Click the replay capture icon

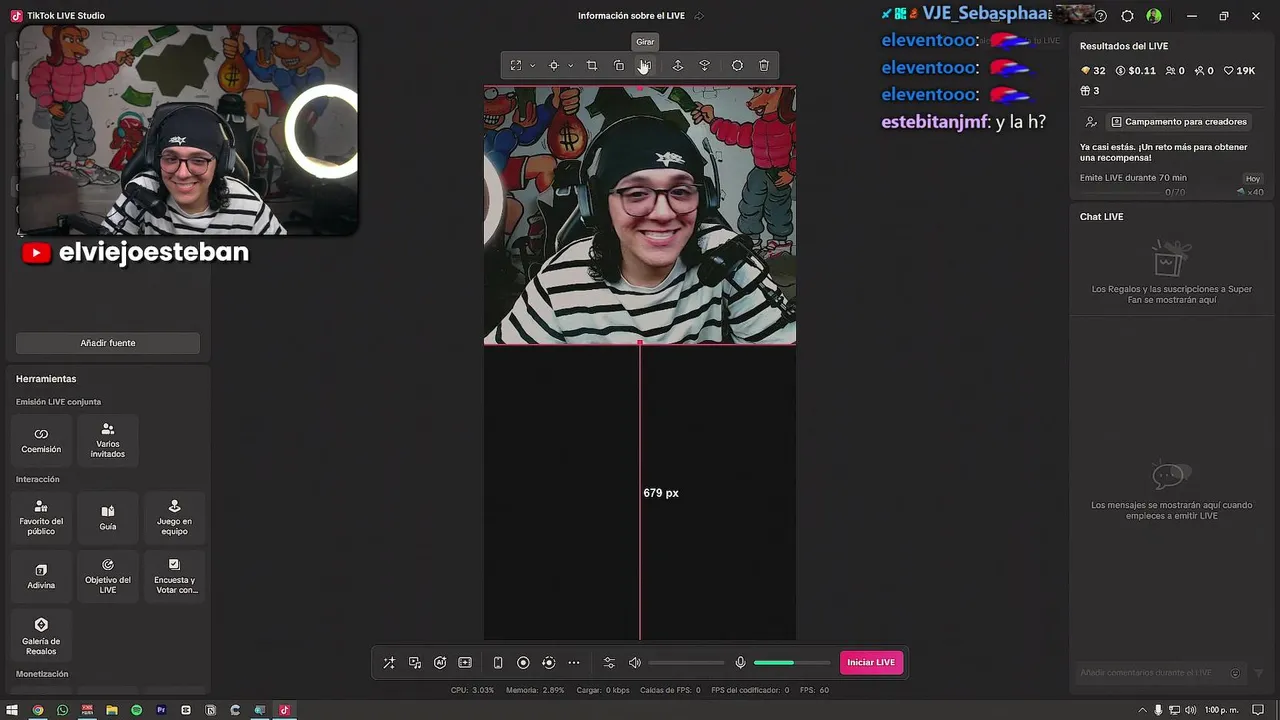(x=548, y=663)
